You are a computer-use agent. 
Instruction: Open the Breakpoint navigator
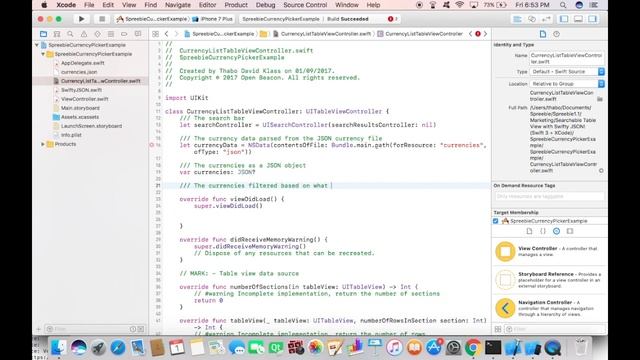[x=124, y=34]
